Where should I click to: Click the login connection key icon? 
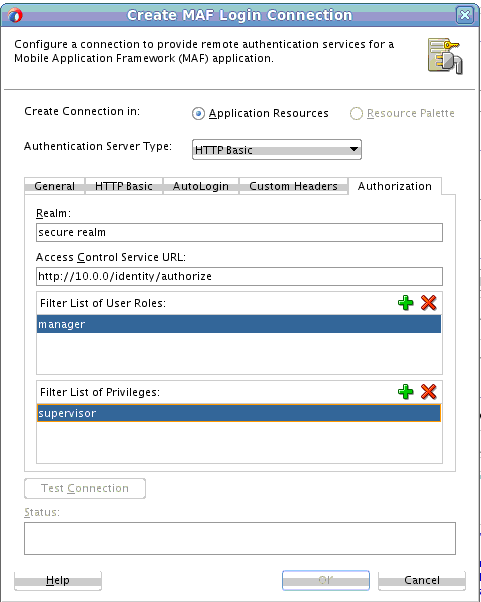(445, 56)
